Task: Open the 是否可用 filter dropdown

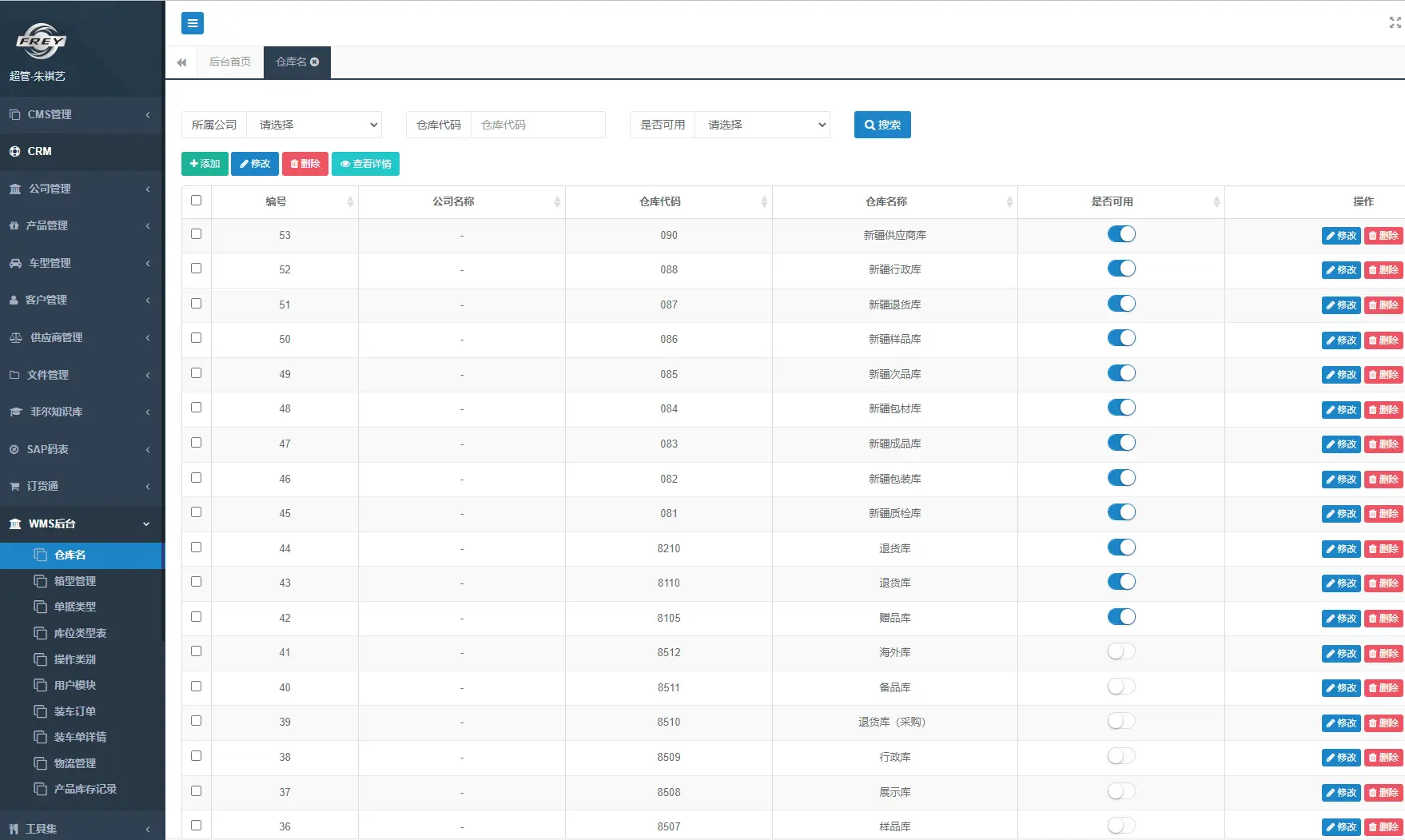Action: [762, 125]
